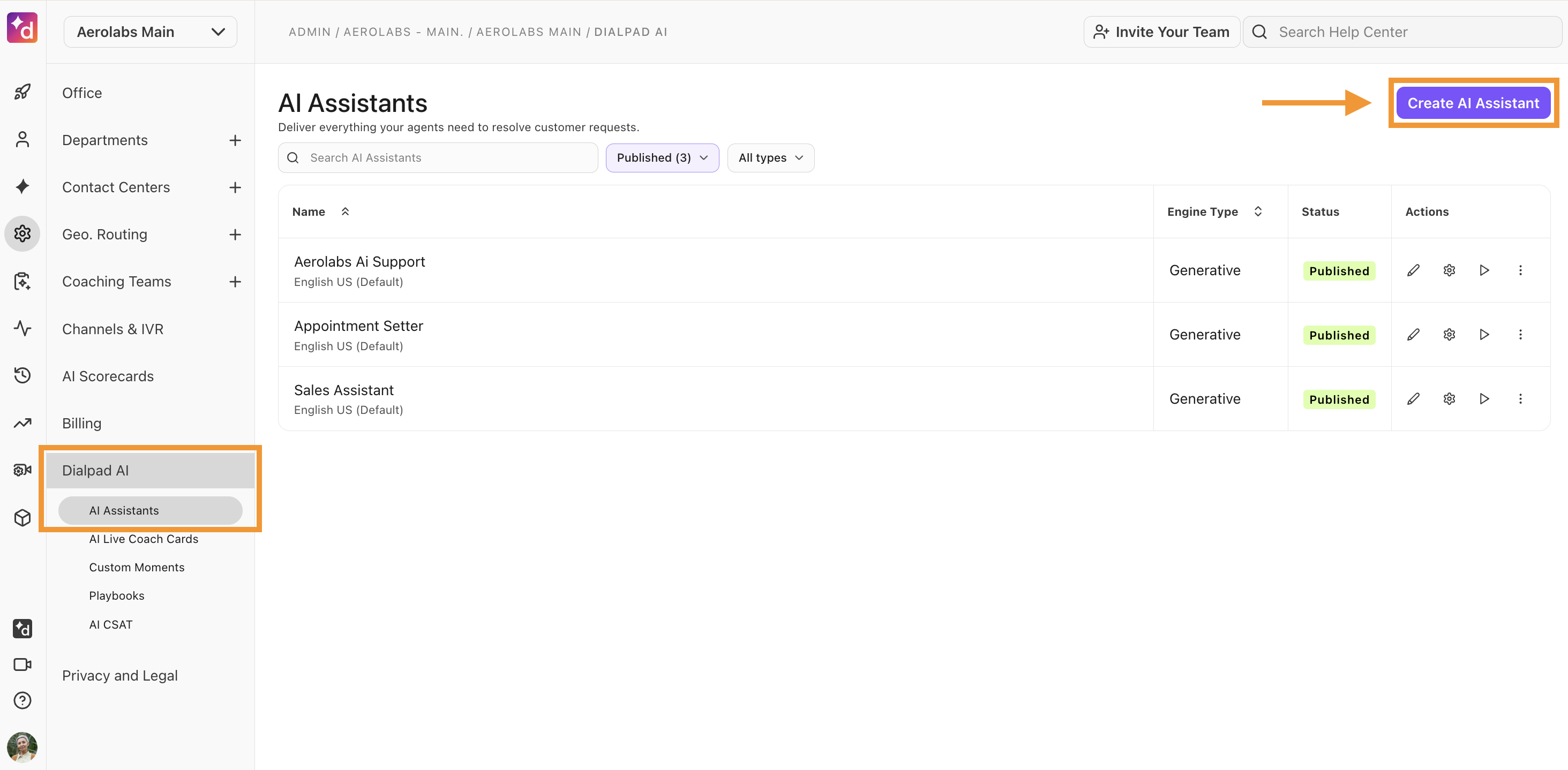Screen dimensions: 1568x770
Task: Open the activity pulse icon in rail
Action: (x=22, y=328)
